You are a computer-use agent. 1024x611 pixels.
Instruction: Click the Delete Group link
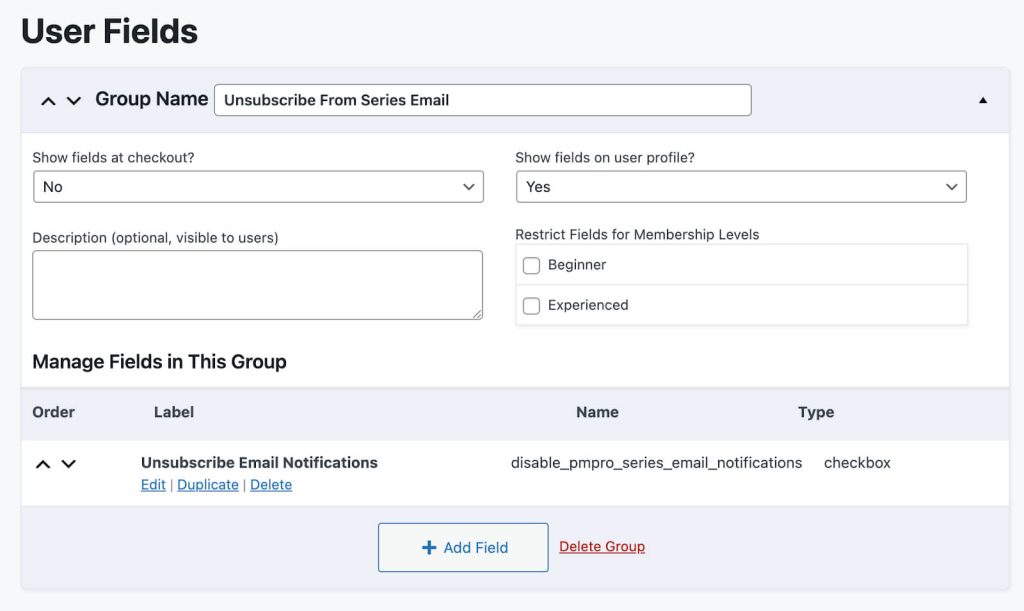(601, 546)
